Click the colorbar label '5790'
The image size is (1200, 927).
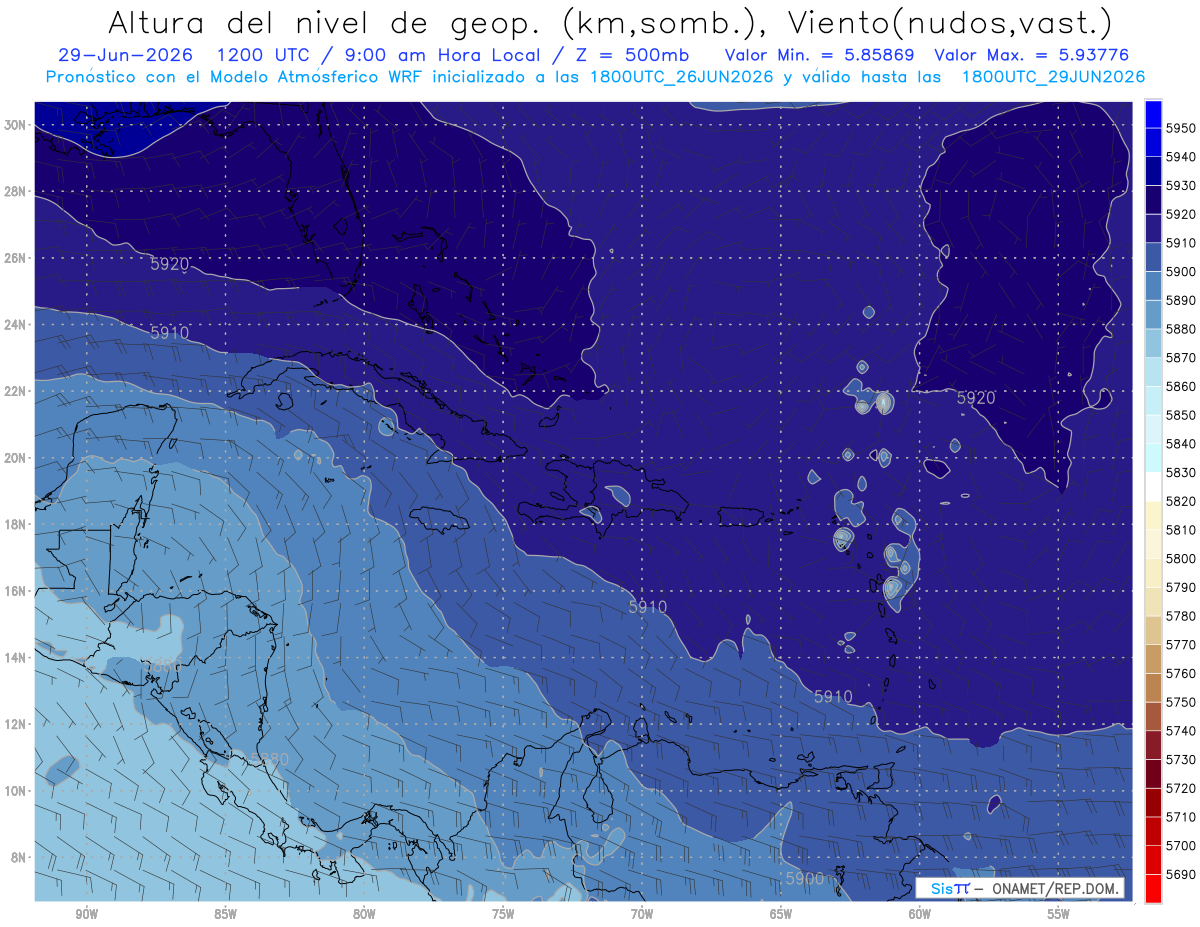pos(1180,587)
